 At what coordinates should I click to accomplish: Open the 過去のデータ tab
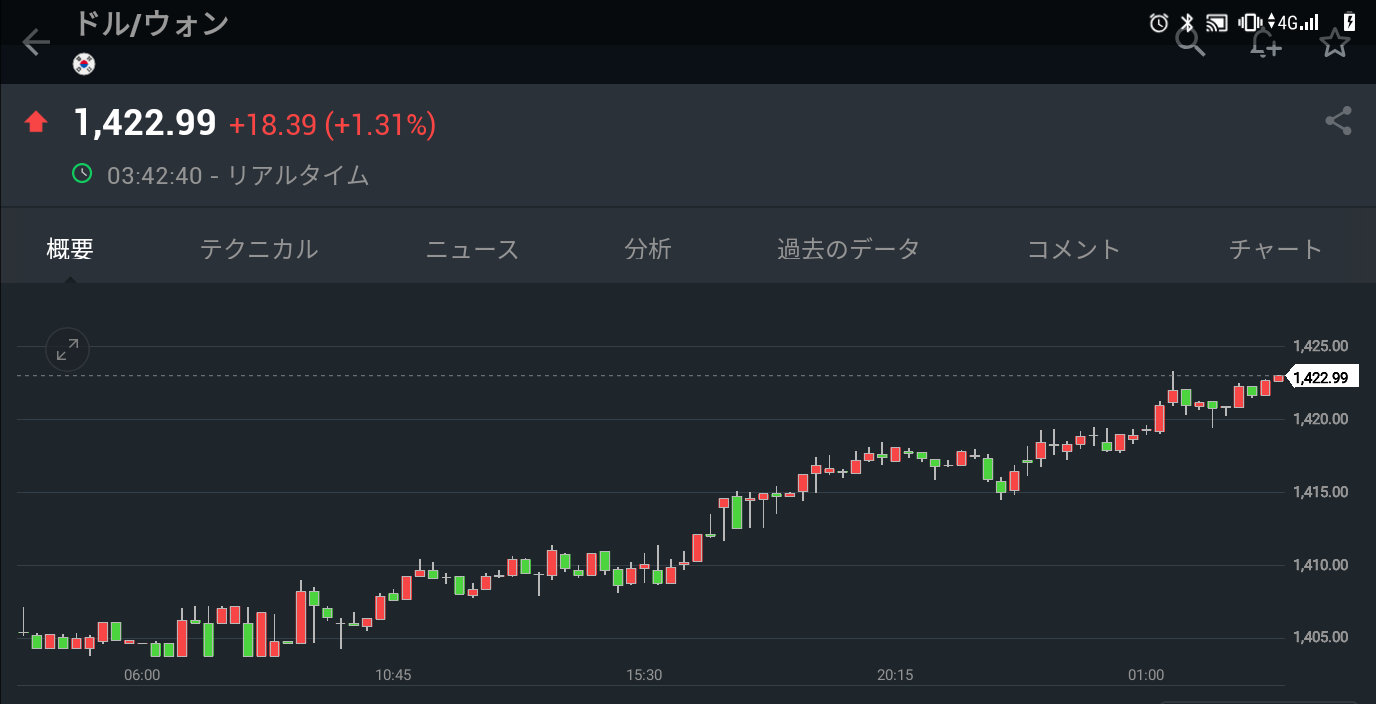coord(848,249)
